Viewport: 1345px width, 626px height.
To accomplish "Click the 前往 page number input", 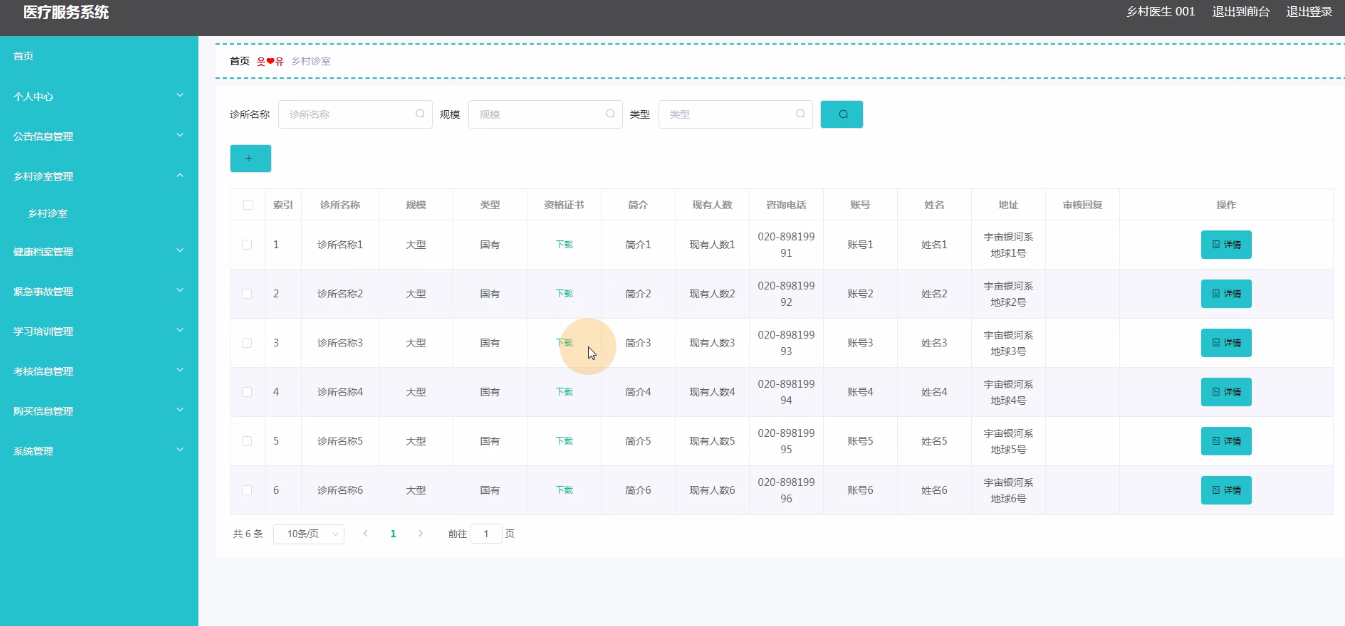I will [x=486, y=534].
